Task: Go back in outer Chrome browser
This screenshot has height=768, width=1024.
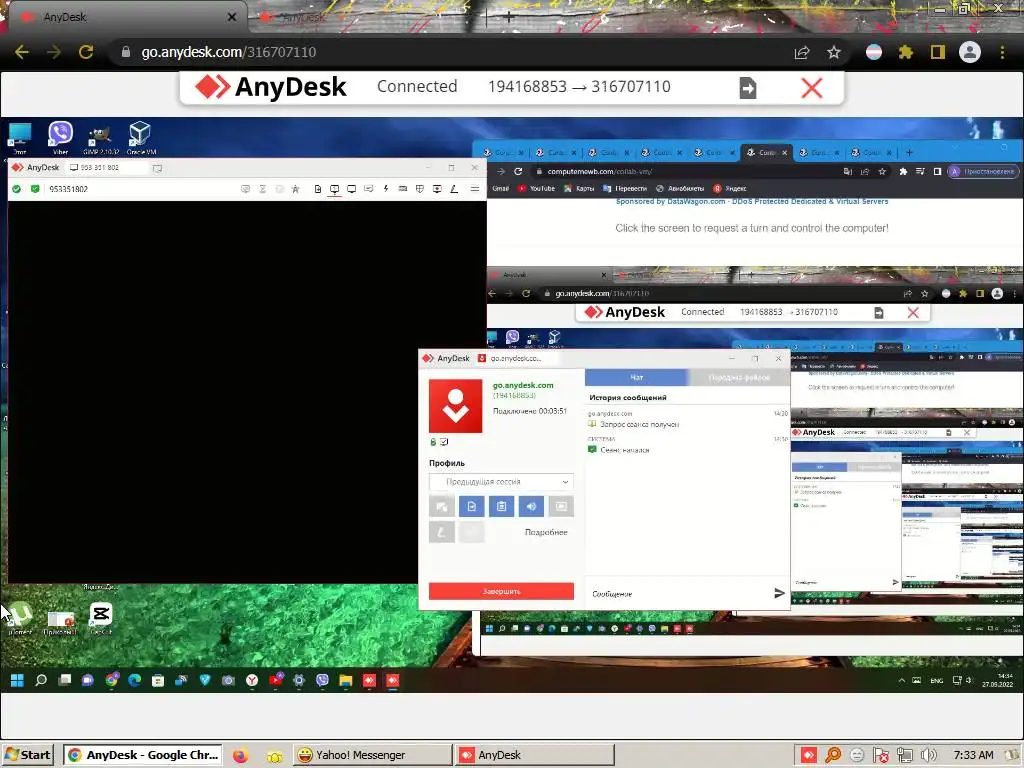Action: point(22,52)
